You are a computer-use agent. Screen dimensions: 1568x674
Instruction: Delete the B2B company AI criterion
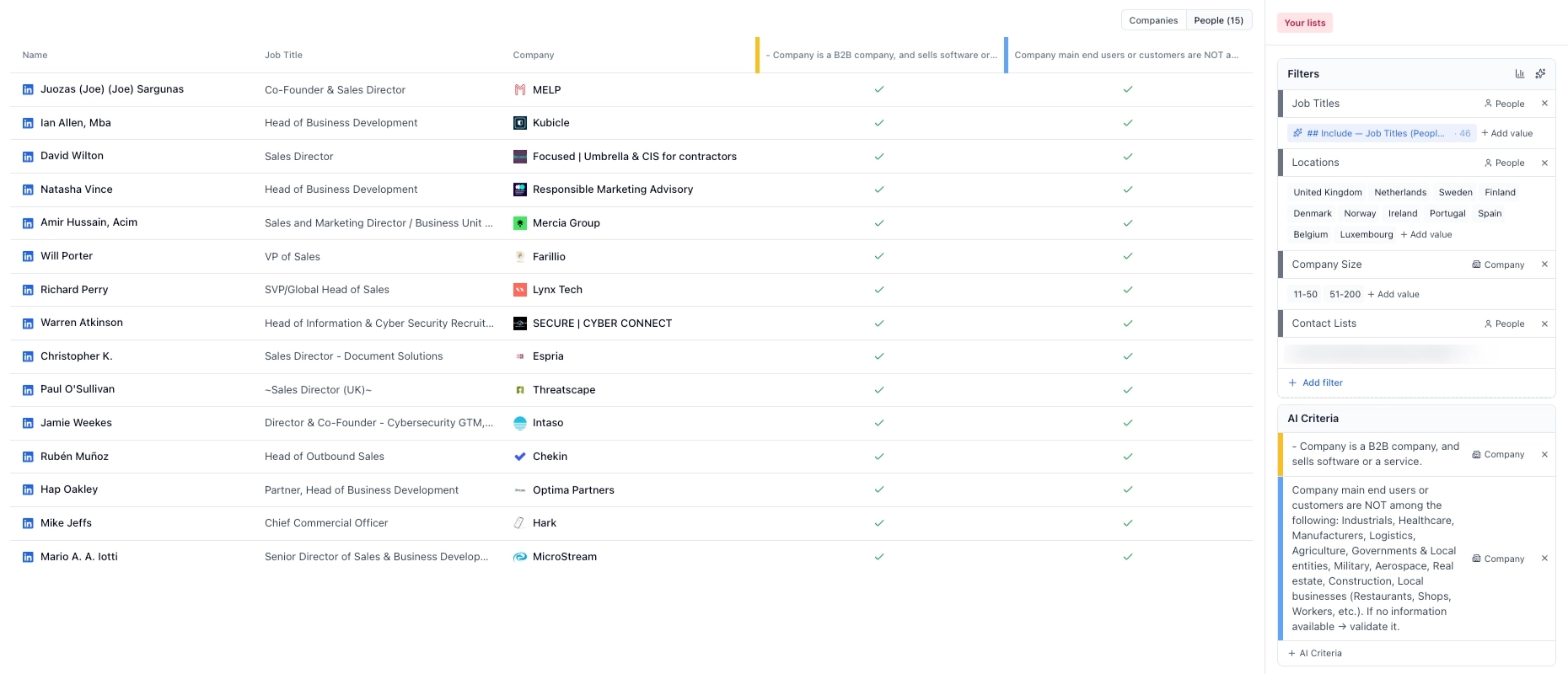[x=1544, y=454]
